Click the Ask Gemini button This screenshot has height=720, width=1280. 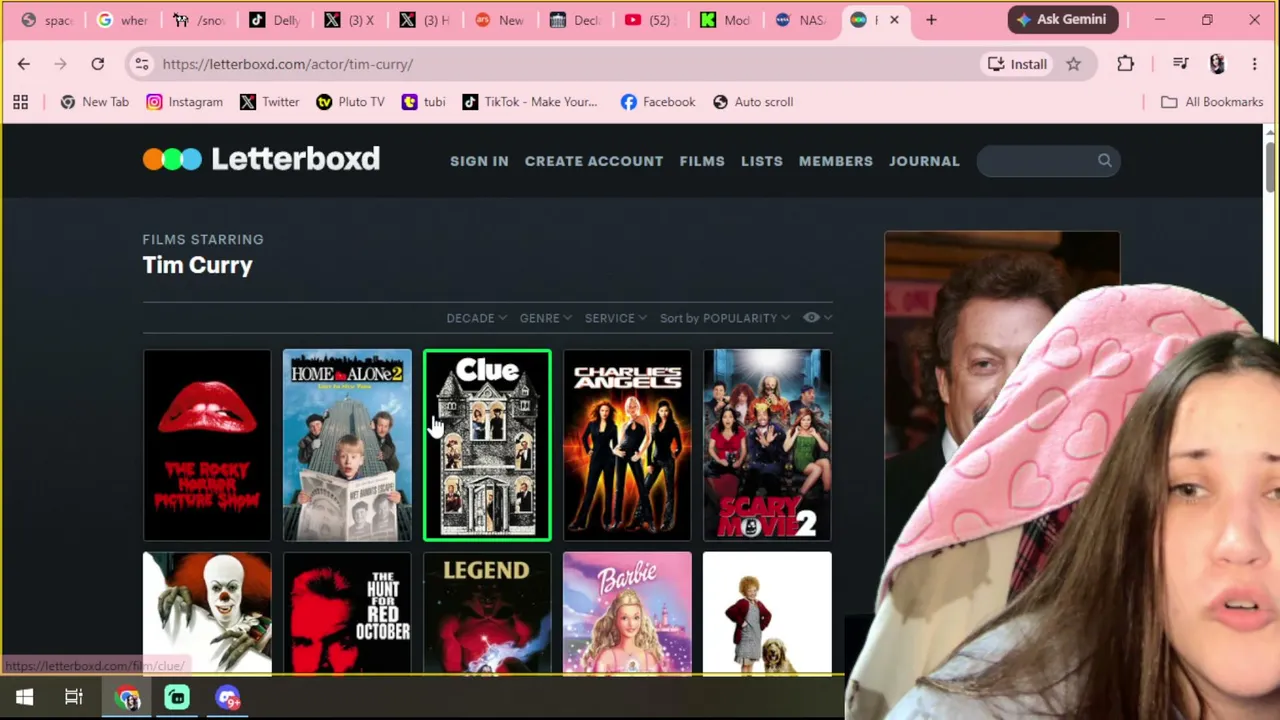(x=1061, y=20)
